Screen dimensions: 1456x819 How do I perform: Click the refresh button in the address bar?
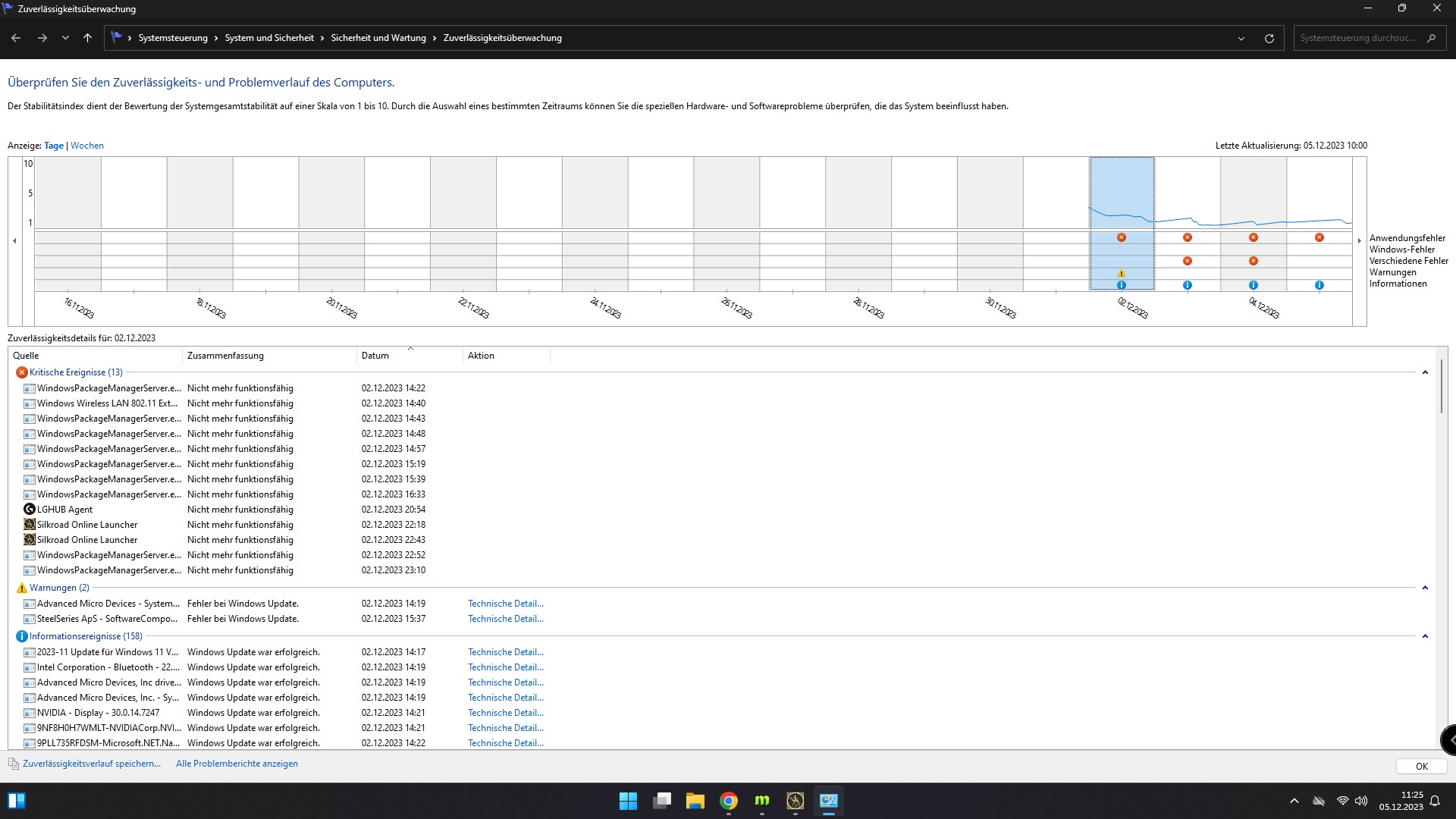click(1269, 38)
